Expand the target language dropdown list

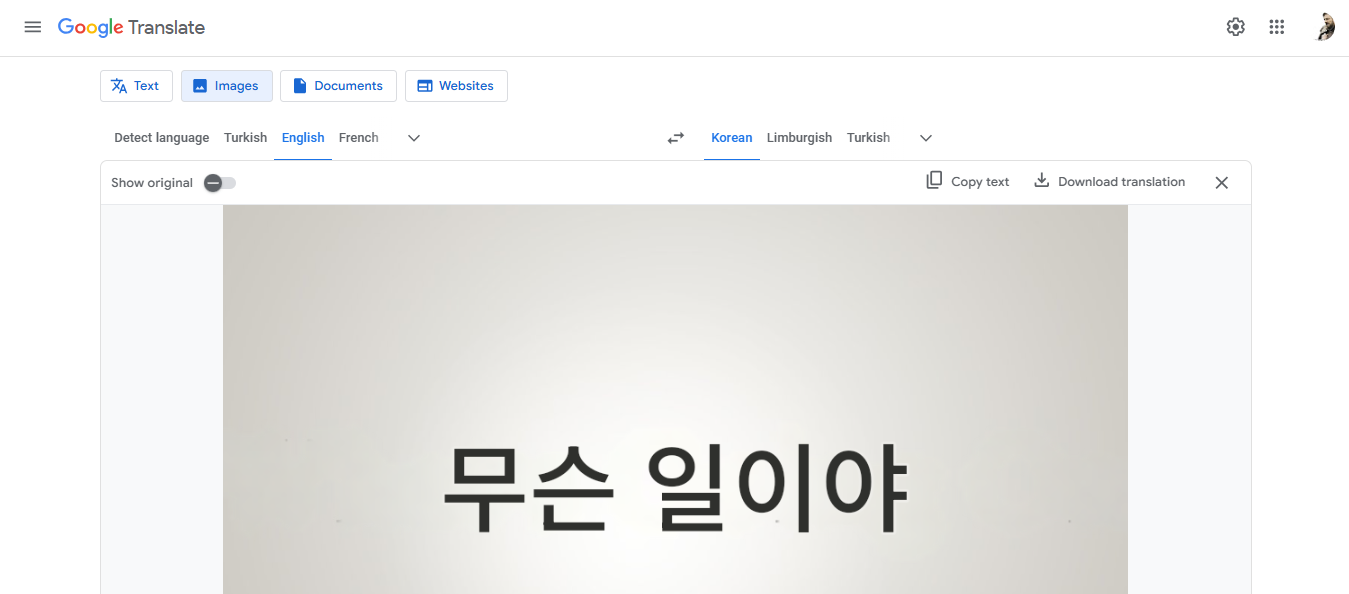pos(925,138)
